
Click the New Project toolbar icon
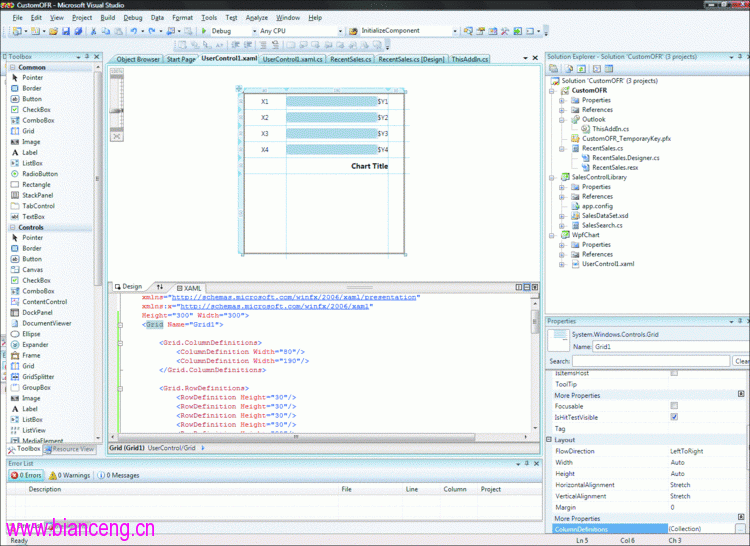pyautogui.click(x=17, y=31)
